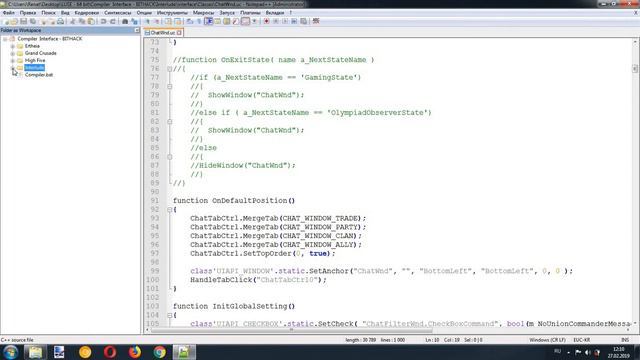The image size is (640, 360).
Task: Toggle synchronized vertical scrolling
Action: [x=168, y=21]
